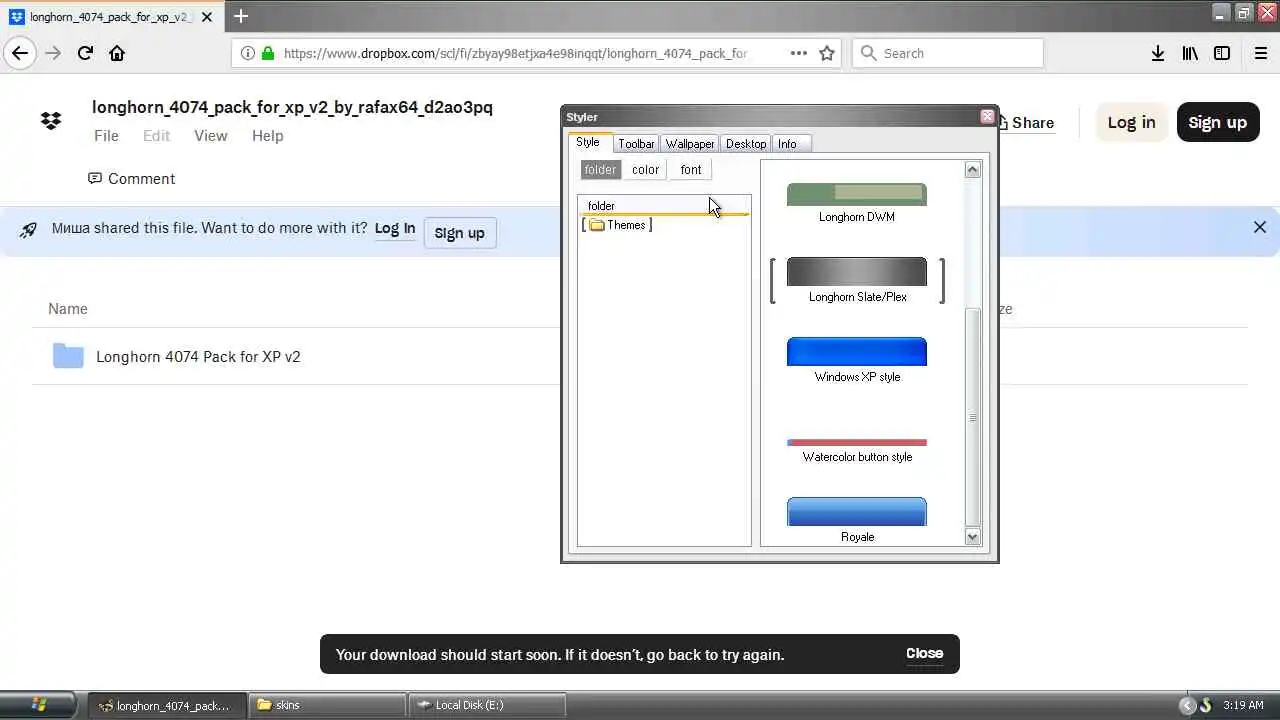Open Longhorn 4074 Pack for XP v2
This screenshot has width=1280, height=720.
point(198,356)
